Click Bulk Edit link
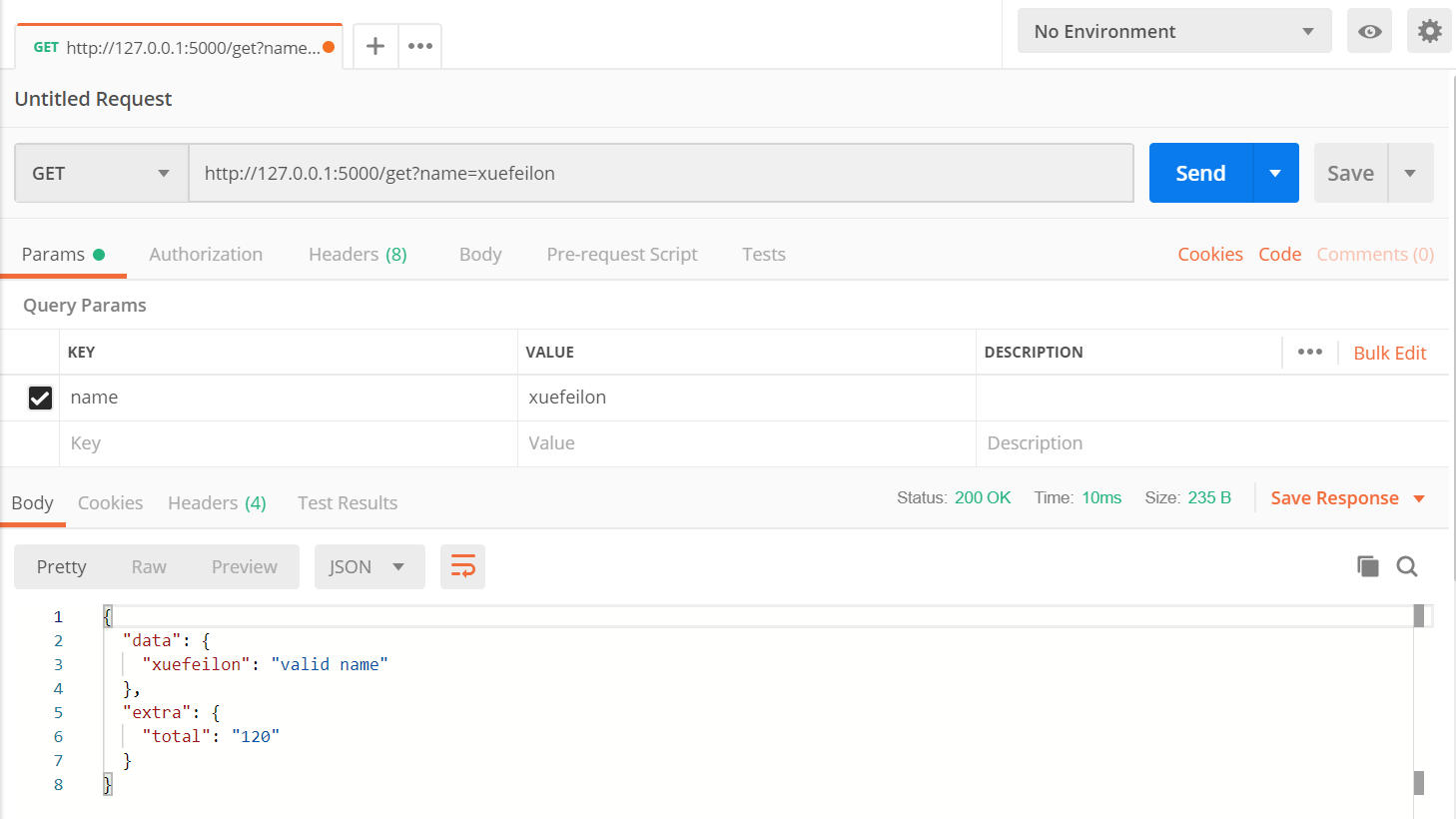Viewport: 1456px width, 819px height. click(1390, 353)
